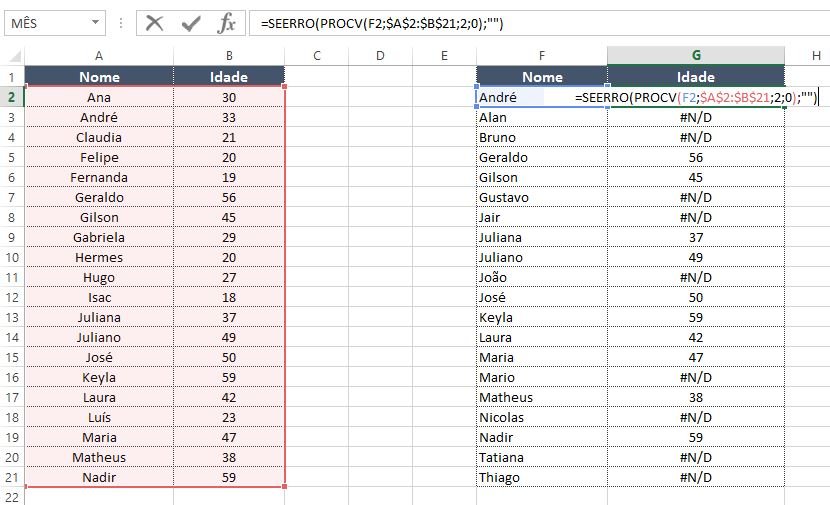Screen dimensions: 830x505
Task: Click the Nome header cell in column F
Action: click(542, 77)
